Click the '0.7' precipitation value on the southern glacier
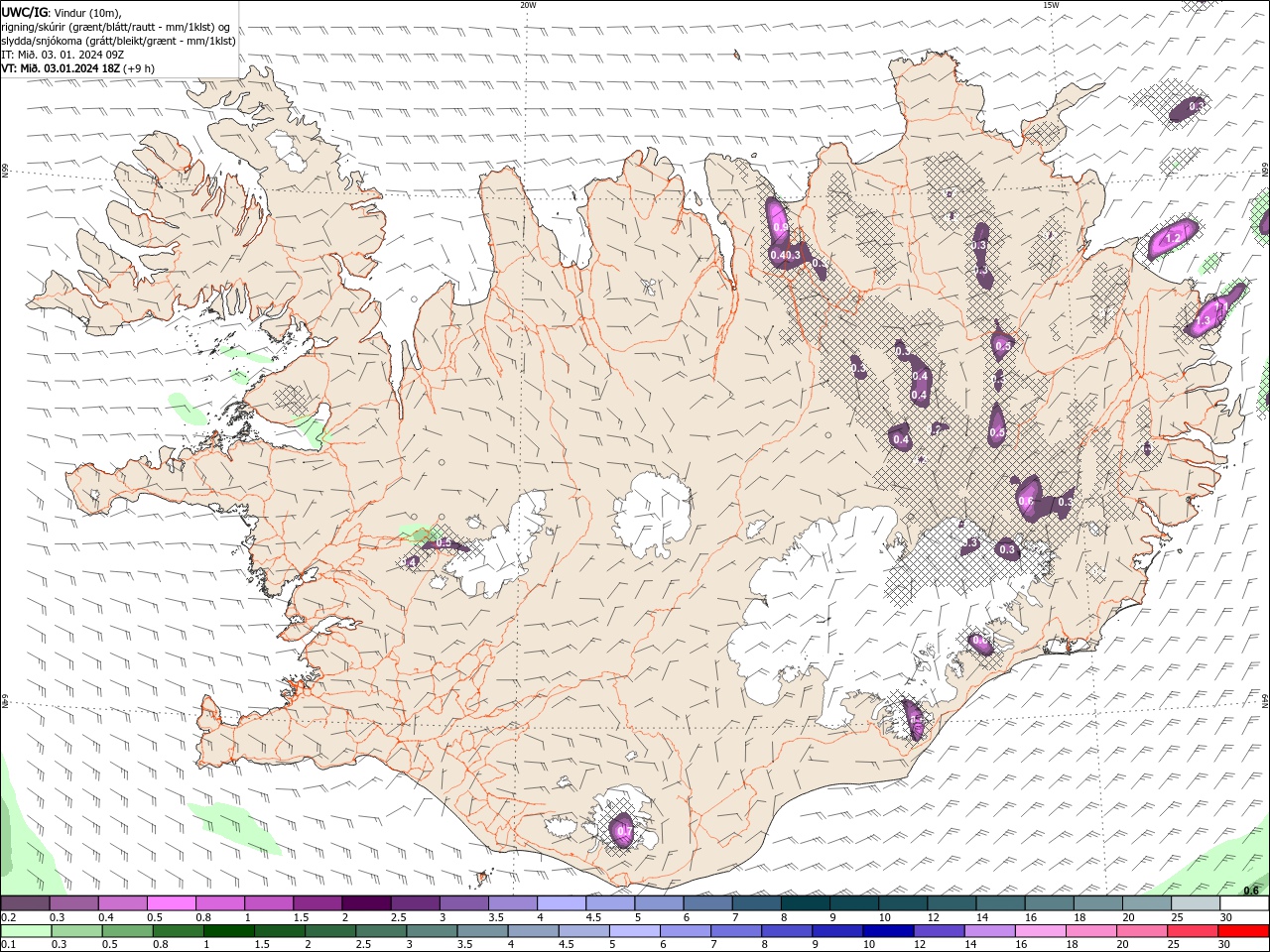 pyautogui.click(x=624, y=830)
